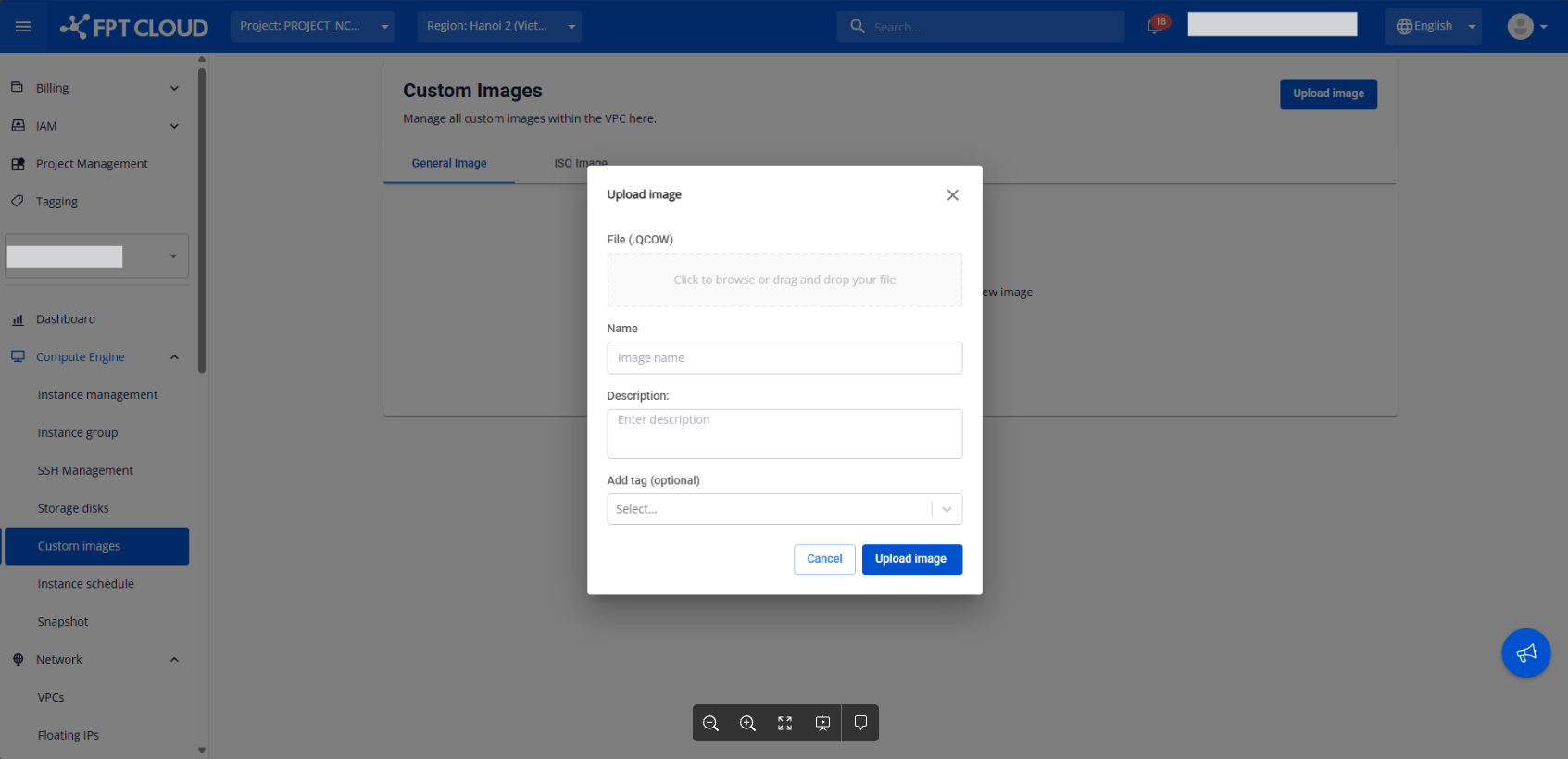Open the Add tag select dropdown
Screen dimensions: 1568x759
784,509
